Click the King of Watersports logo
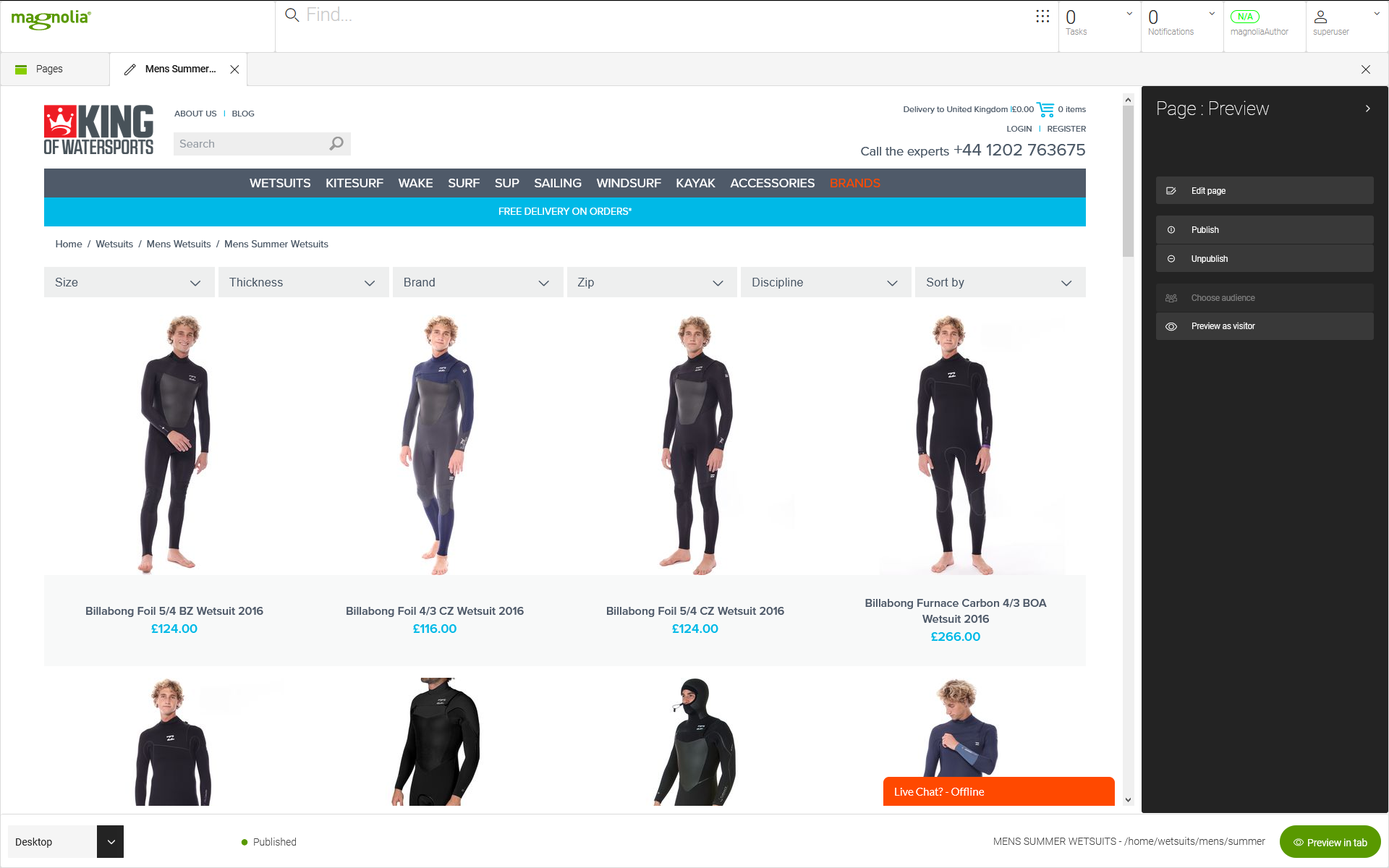1389x868 pixels. point(98,129)
